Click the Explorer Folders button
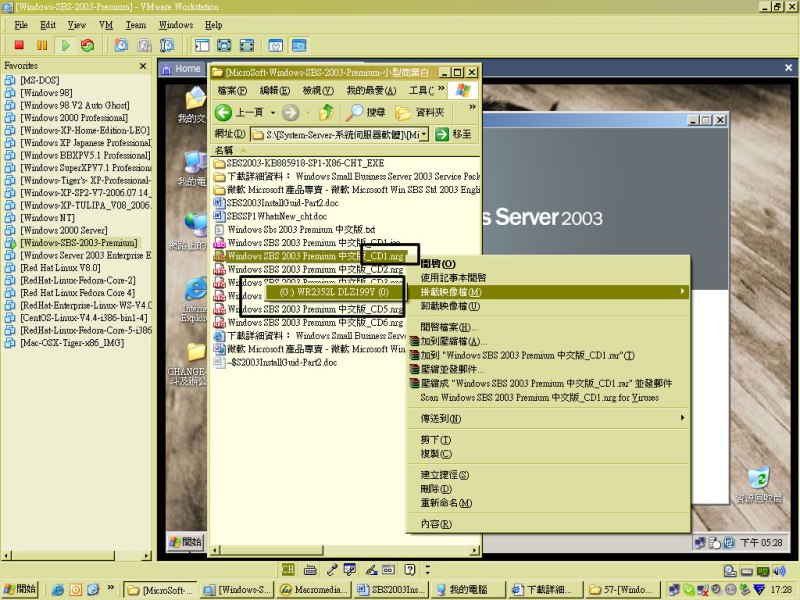The height and width of the screenshot is (600, 800). [419, 112]
